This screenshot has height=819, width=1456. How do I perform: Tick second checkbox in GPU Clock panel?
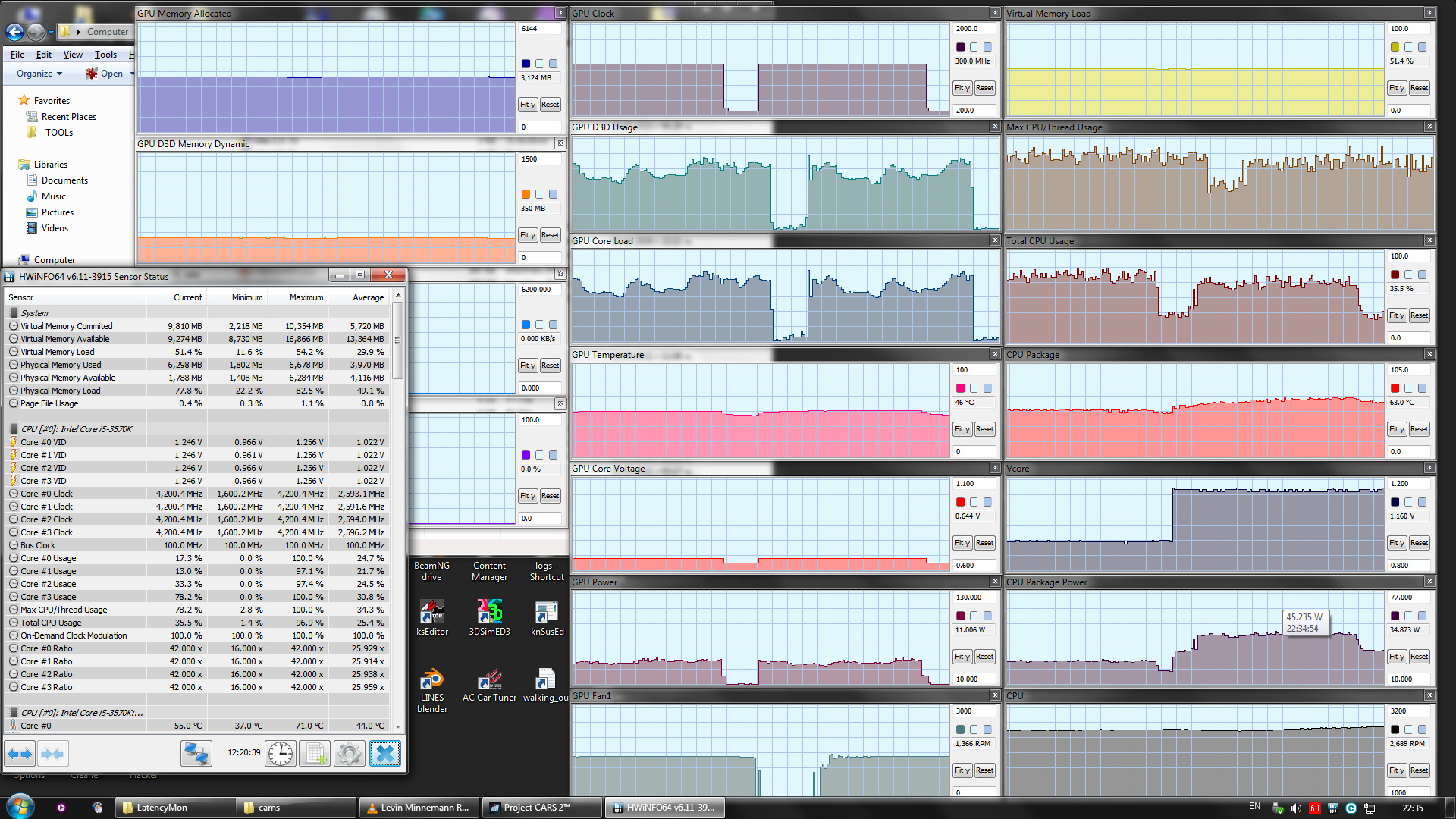(x=988, y=47)
